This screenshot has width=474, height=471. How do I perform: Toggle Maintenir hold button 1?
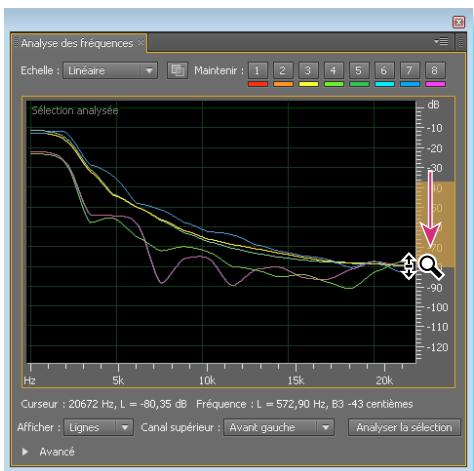tap(258, 70)
